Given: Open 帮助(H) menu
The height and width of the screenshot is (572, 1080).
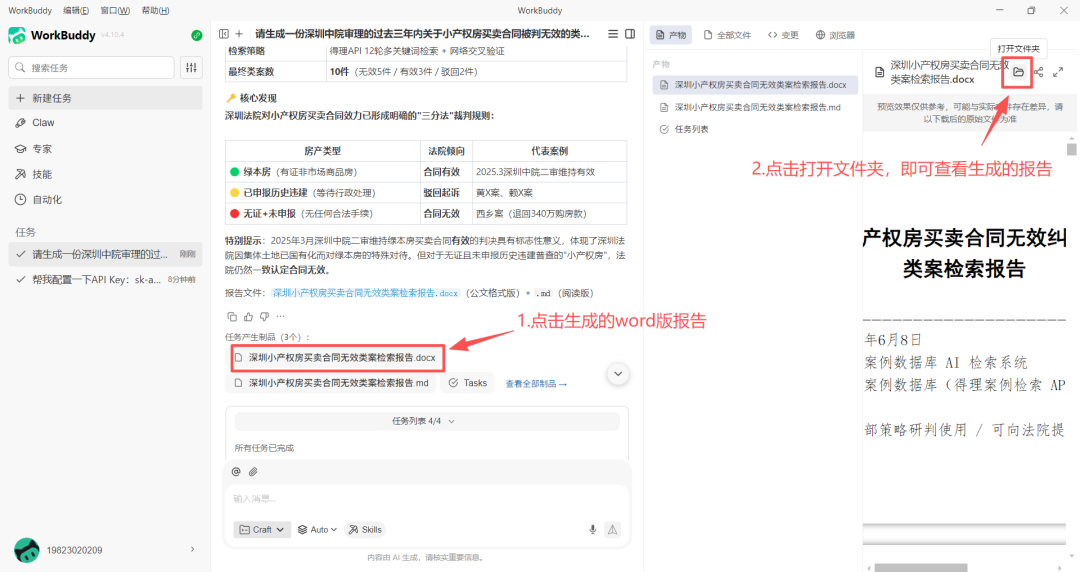Looking at the screenshot, I should [155, 10].
